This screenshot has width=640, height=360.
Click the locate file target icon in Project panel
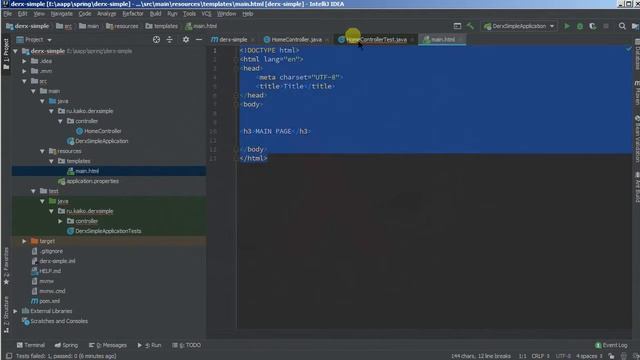[156, 40]
